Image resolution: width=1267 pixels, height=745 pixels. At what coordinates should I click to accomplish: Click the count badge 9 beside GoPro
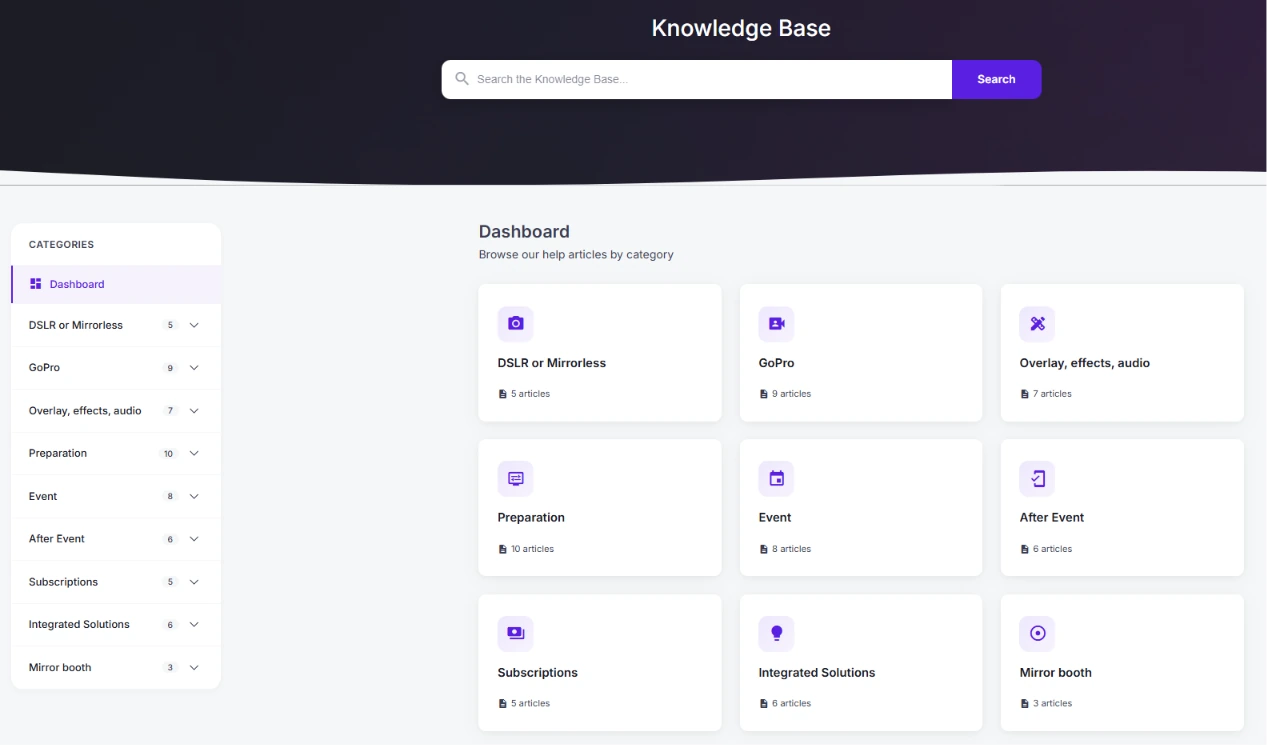(170, 368)
